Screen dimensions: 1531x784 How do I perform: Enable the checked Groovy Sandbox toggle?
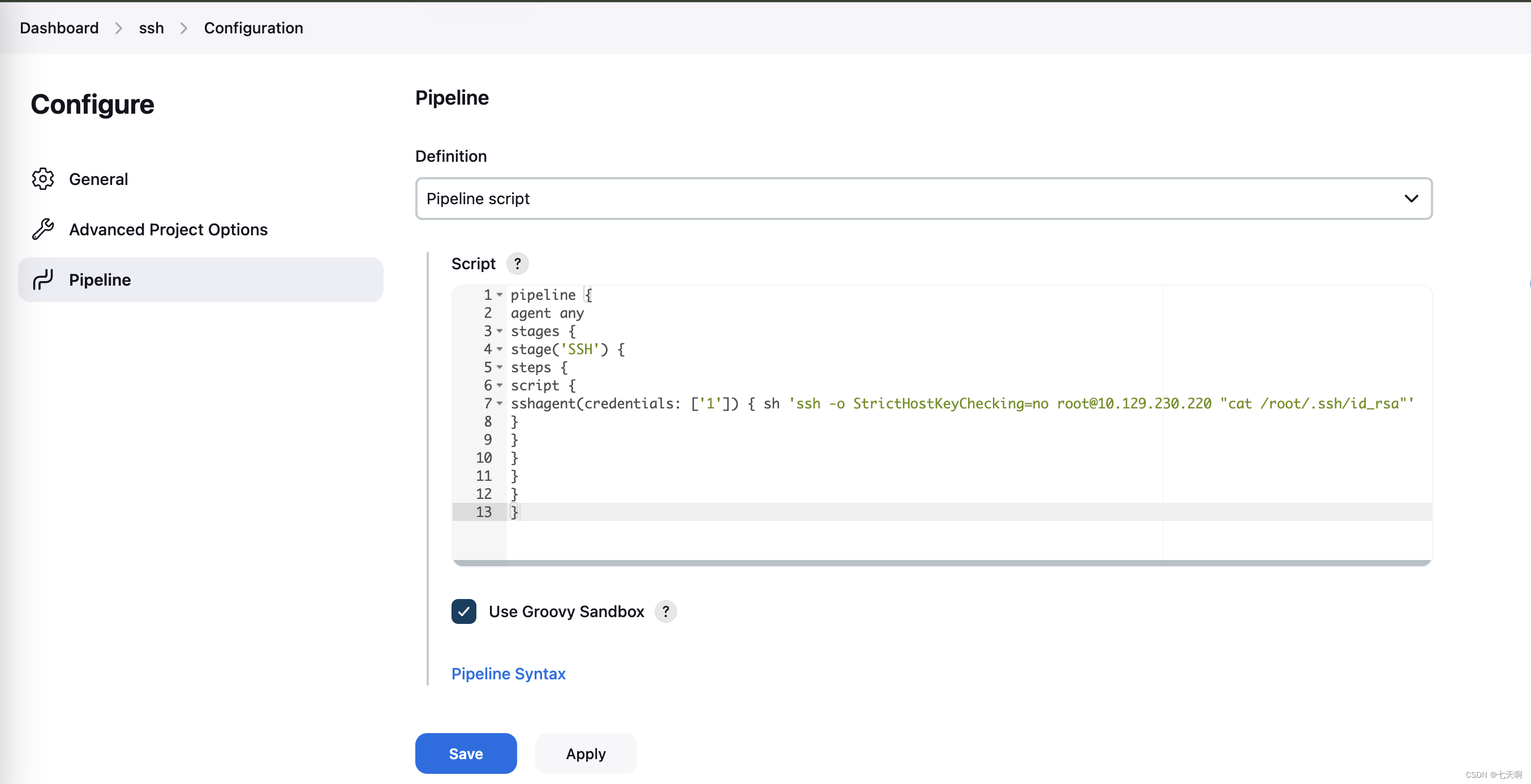pyautogui.click(x=462, y=611)
